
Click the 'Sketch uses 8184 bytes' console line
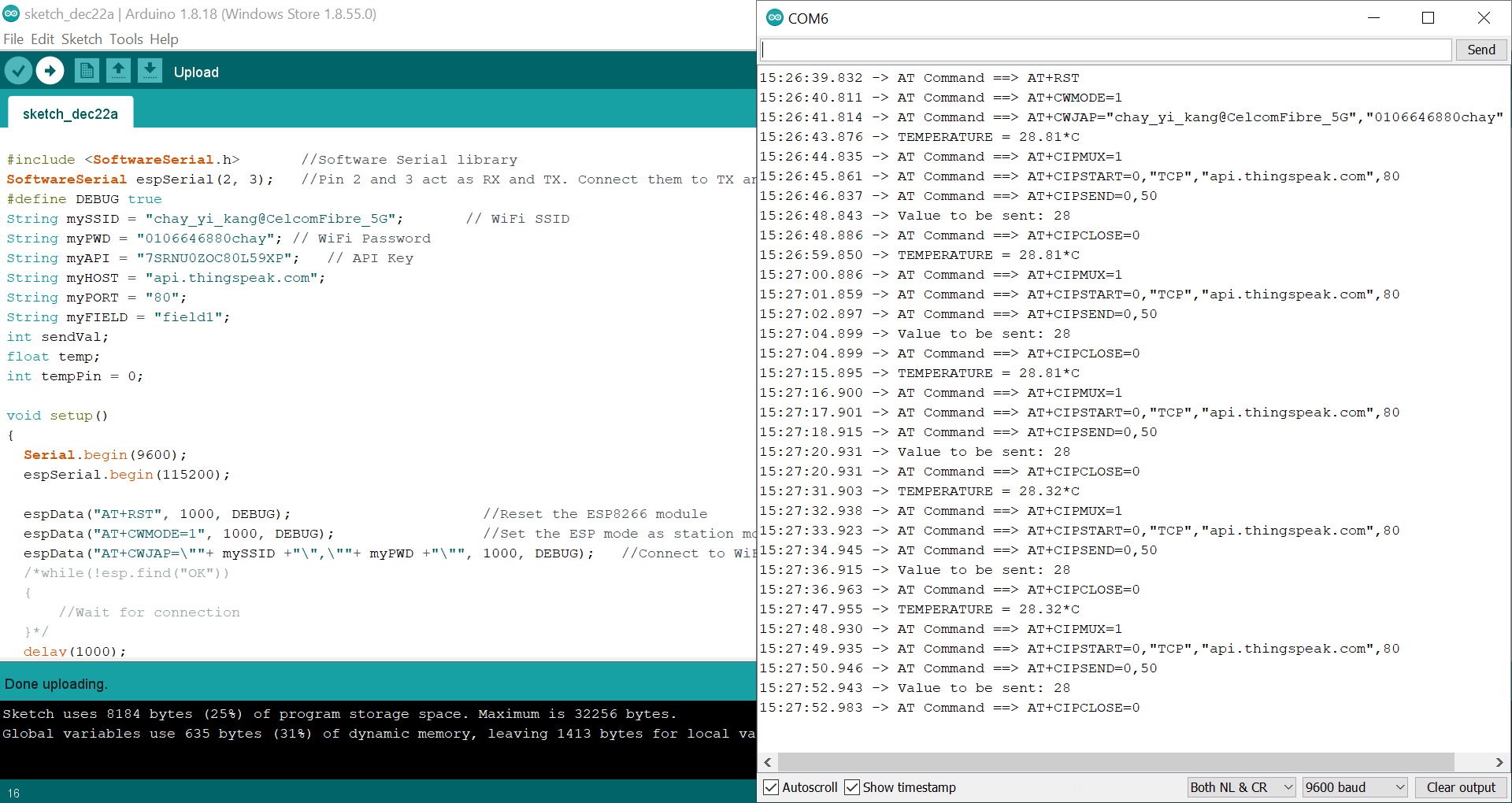(339, 714)
